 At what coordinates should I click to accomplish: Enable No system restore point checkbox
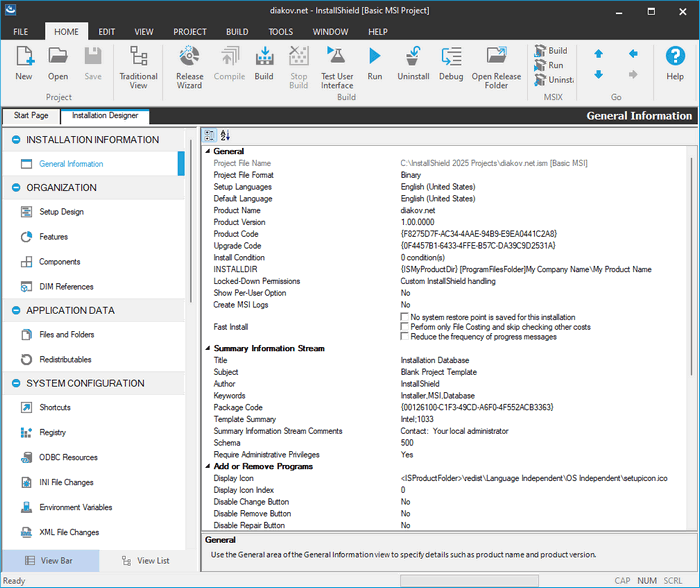[x=404, y=316]
